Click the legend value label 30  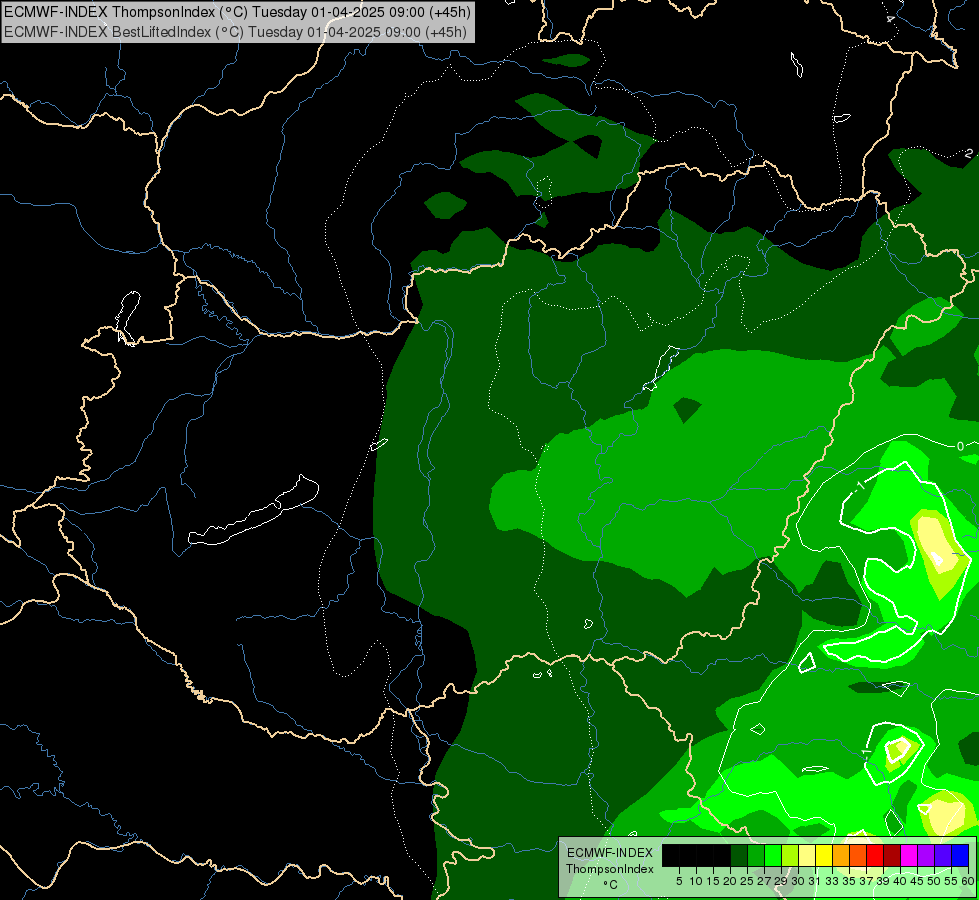click(798, 881)
